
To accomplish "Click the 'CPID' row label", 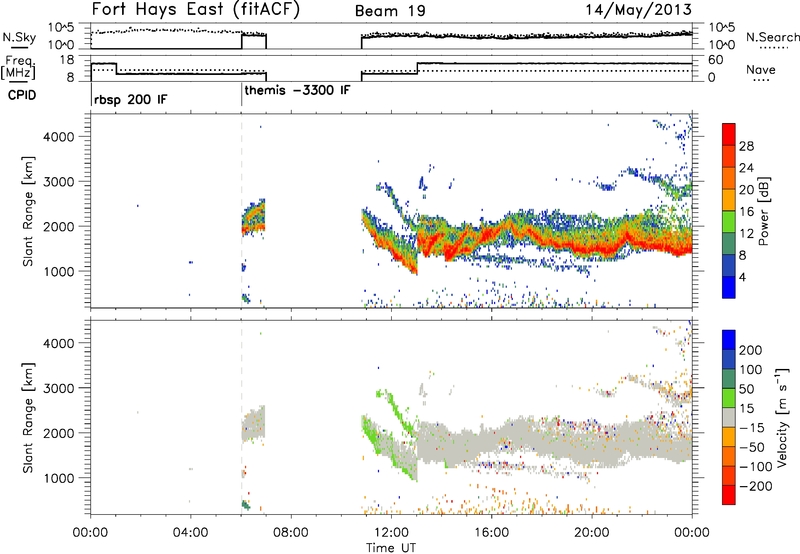I will (22, 95).
